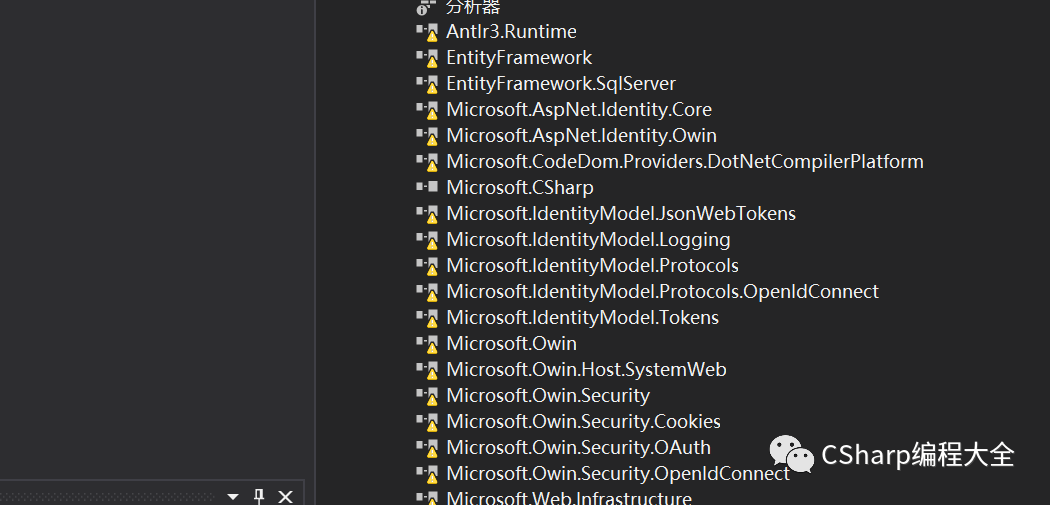Click warning icon beside Microsoft.Owin.Host.SystemWeb

point(427,370)
